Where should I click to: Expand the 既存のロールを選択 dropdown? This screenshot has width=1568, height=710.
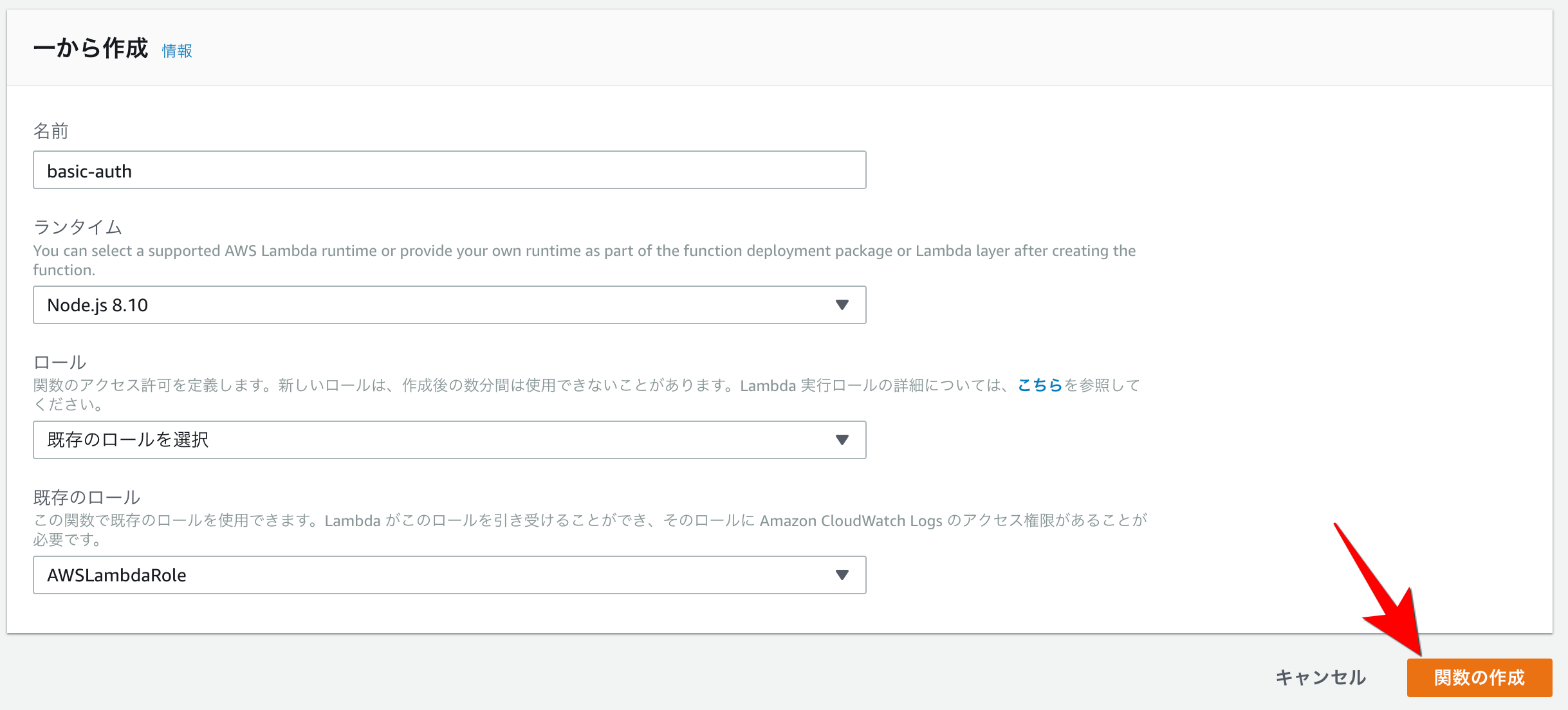[449, 440]
